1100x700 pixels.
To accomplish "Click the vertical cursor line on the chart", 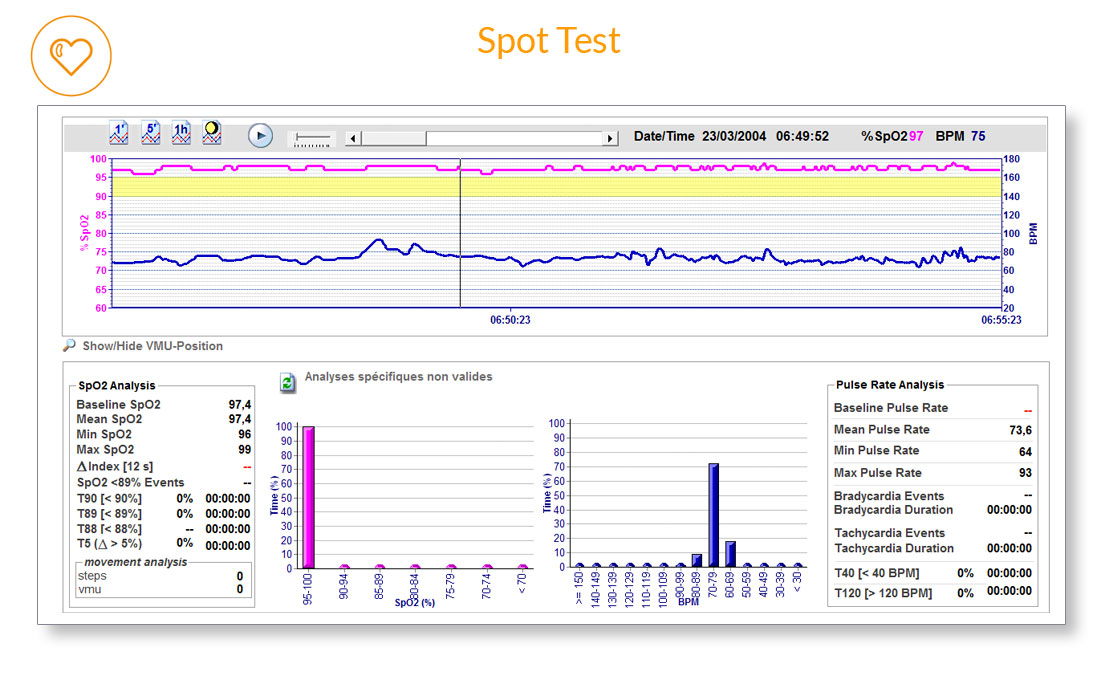I will pyautogui.click(x=460, y=233).
